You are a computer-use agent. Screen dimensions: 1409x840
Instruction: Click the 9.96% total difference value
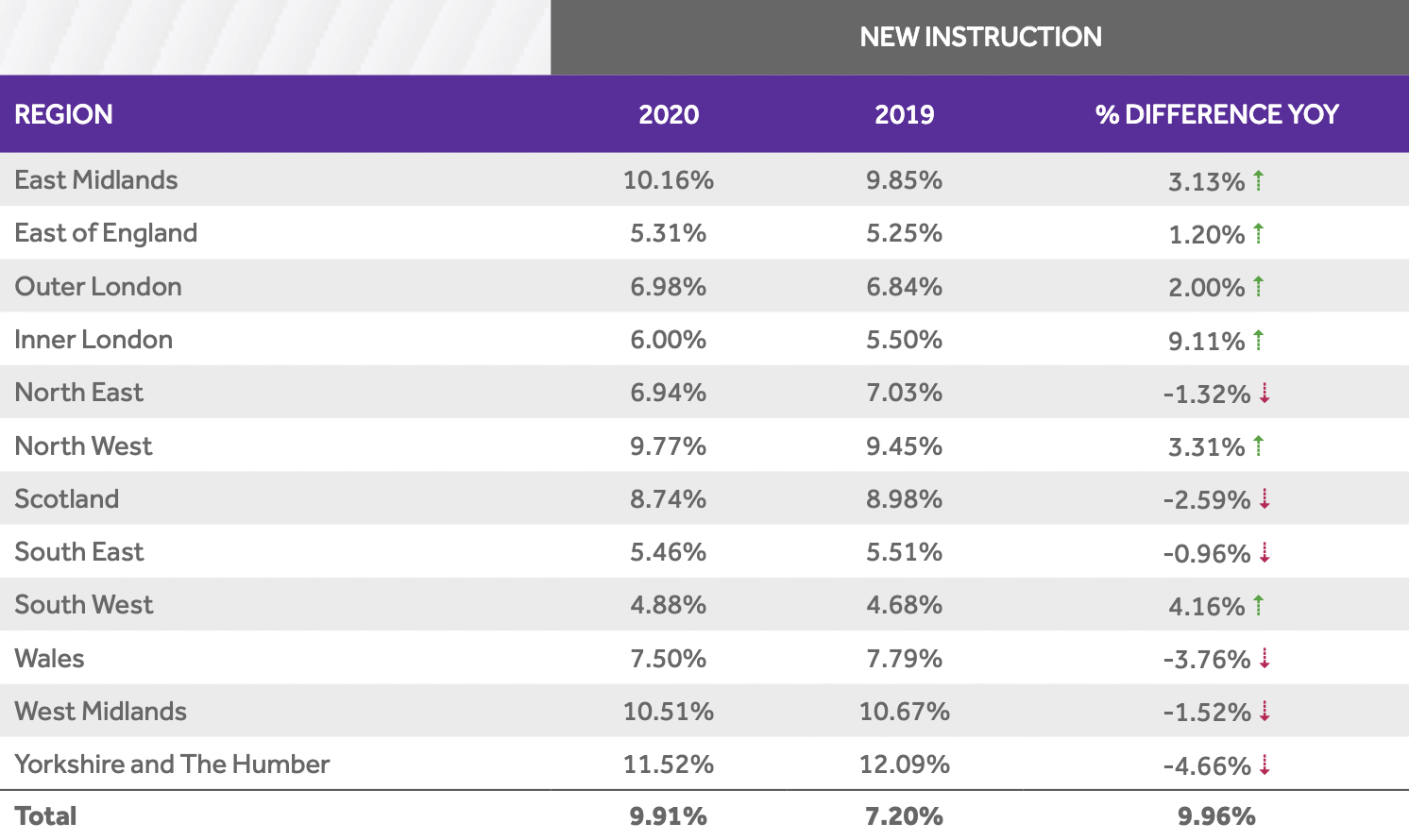click(x=1216, y=816)
